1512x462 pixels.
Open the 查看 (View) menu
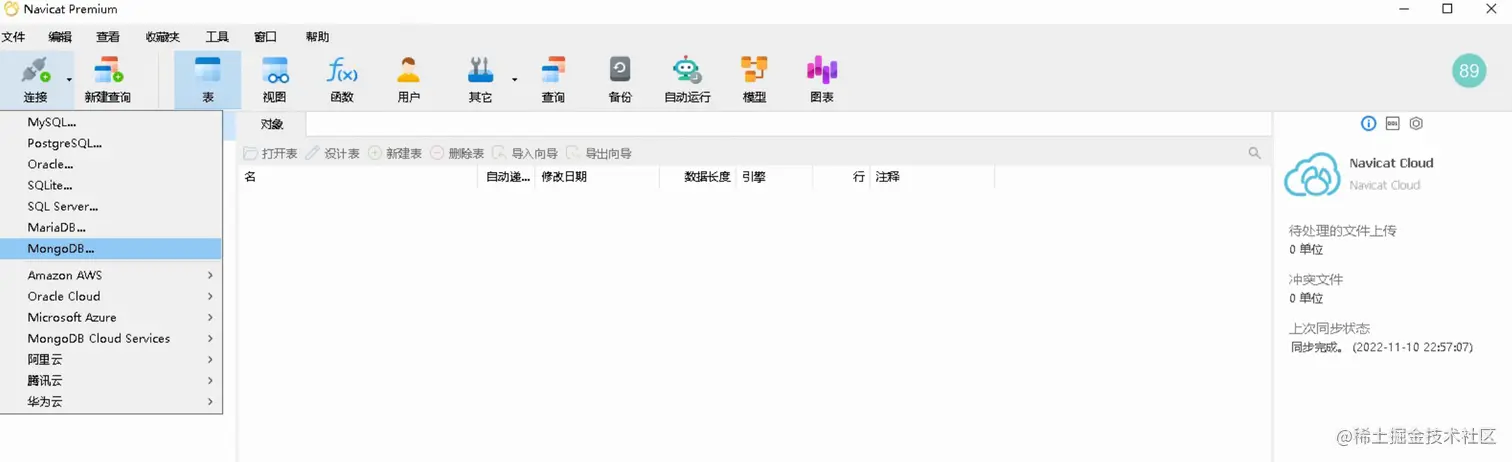[x=108, y=37]
